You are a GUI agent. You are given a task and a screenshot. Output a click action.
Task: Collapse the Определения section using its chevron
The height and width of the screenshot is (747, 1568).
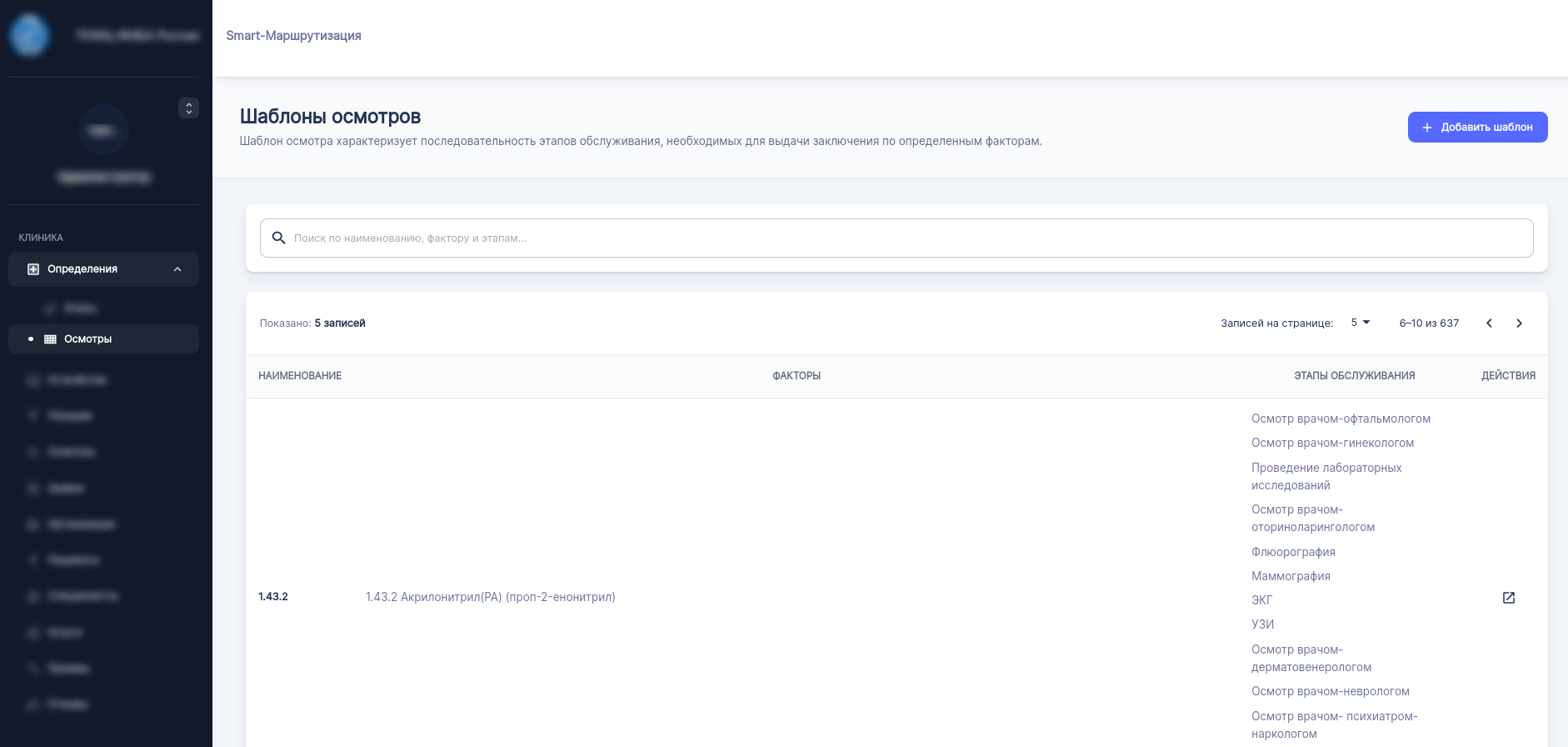(177, 269)
